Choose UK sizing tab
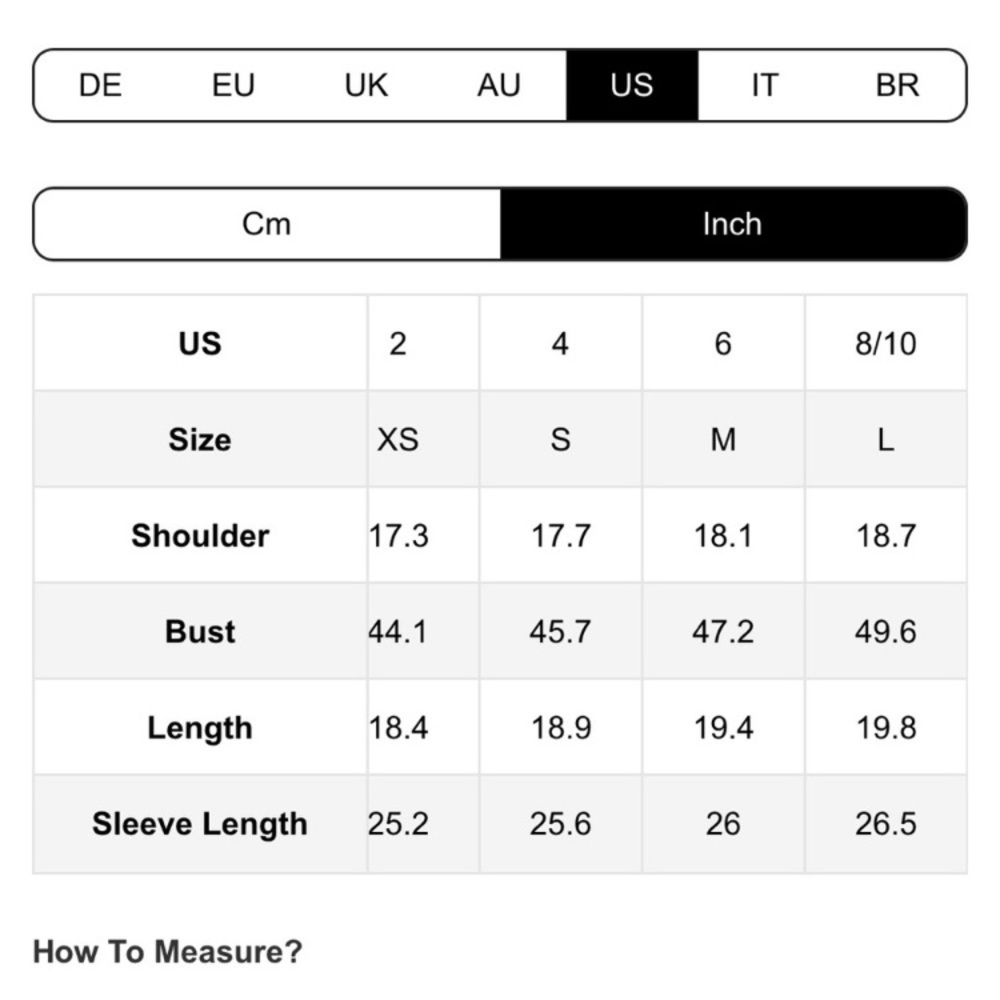The image size is (1000, 1000). pyautogui.click(x=366, y=85)
